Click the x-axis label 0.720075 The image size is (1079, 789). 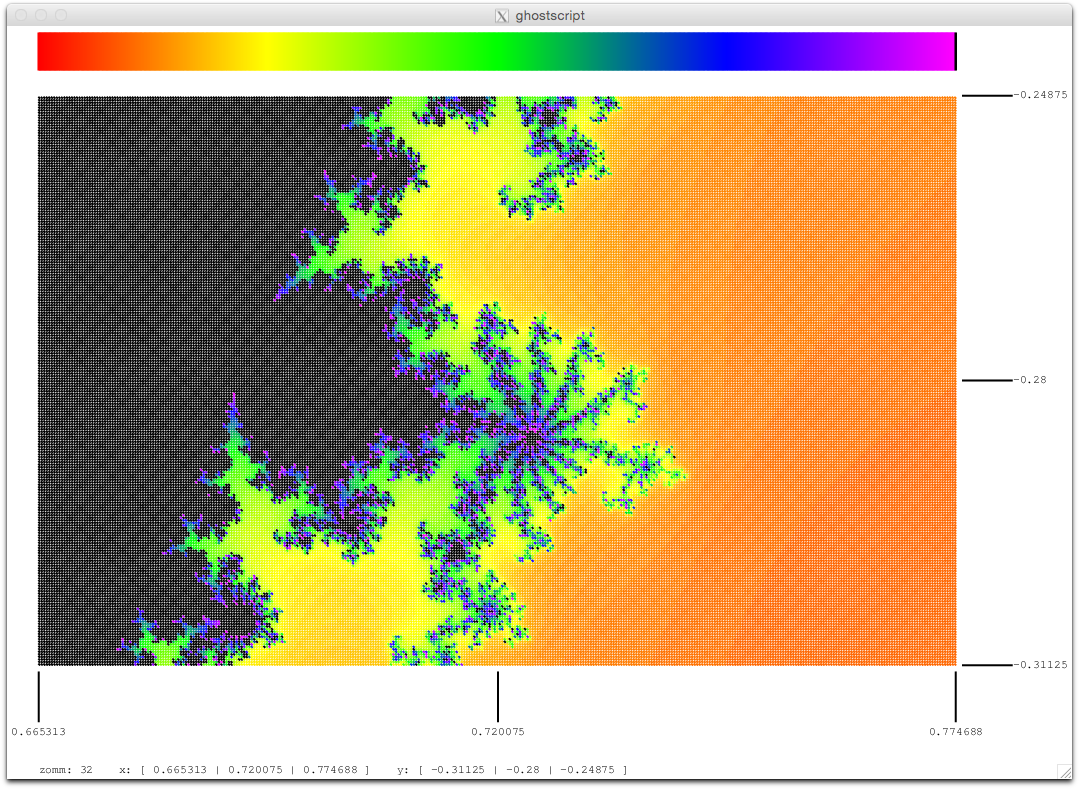[498, 732]
